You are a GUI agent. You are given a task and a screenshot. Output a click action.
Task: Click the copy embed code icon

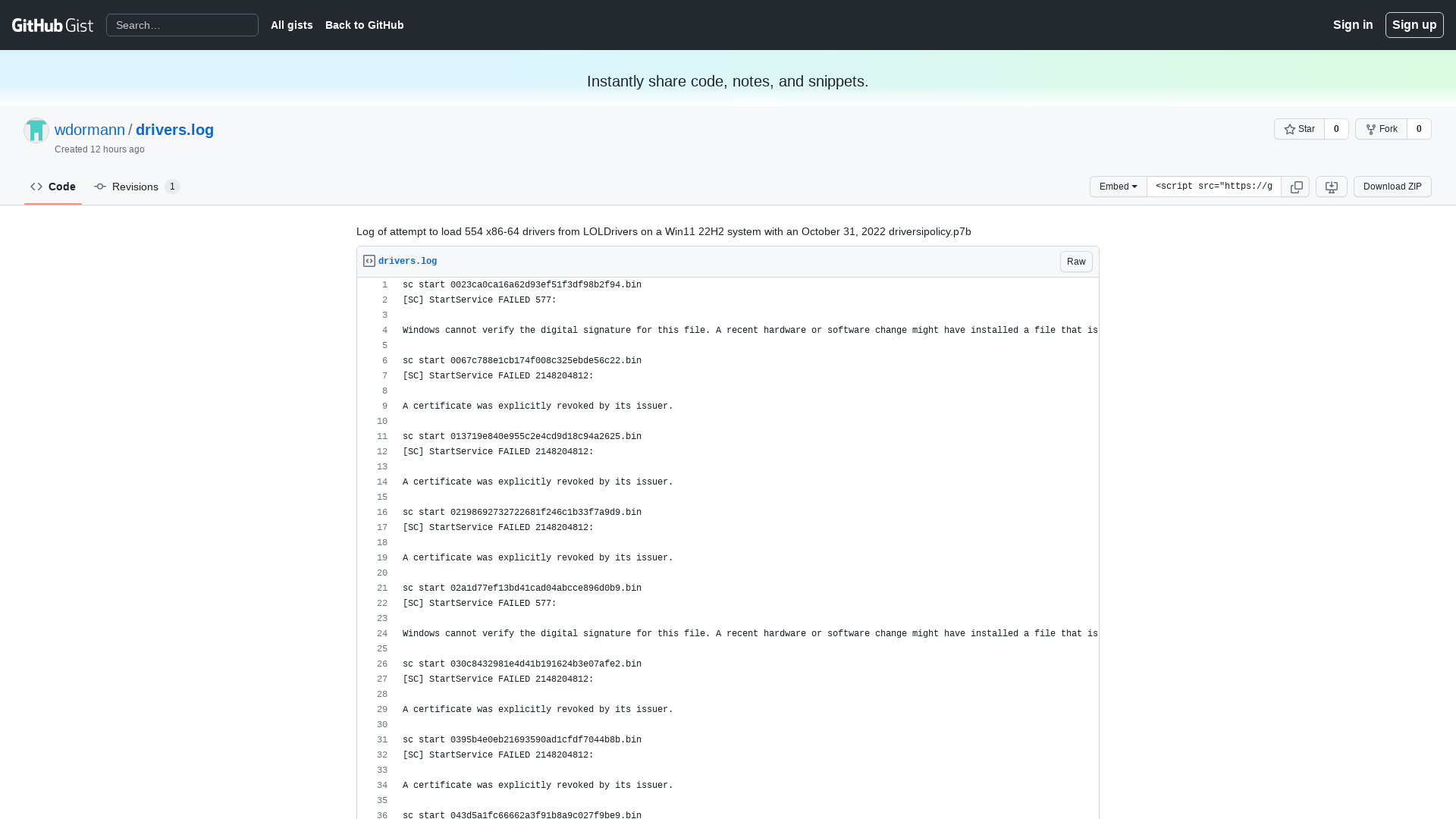tap(1296, 187)
